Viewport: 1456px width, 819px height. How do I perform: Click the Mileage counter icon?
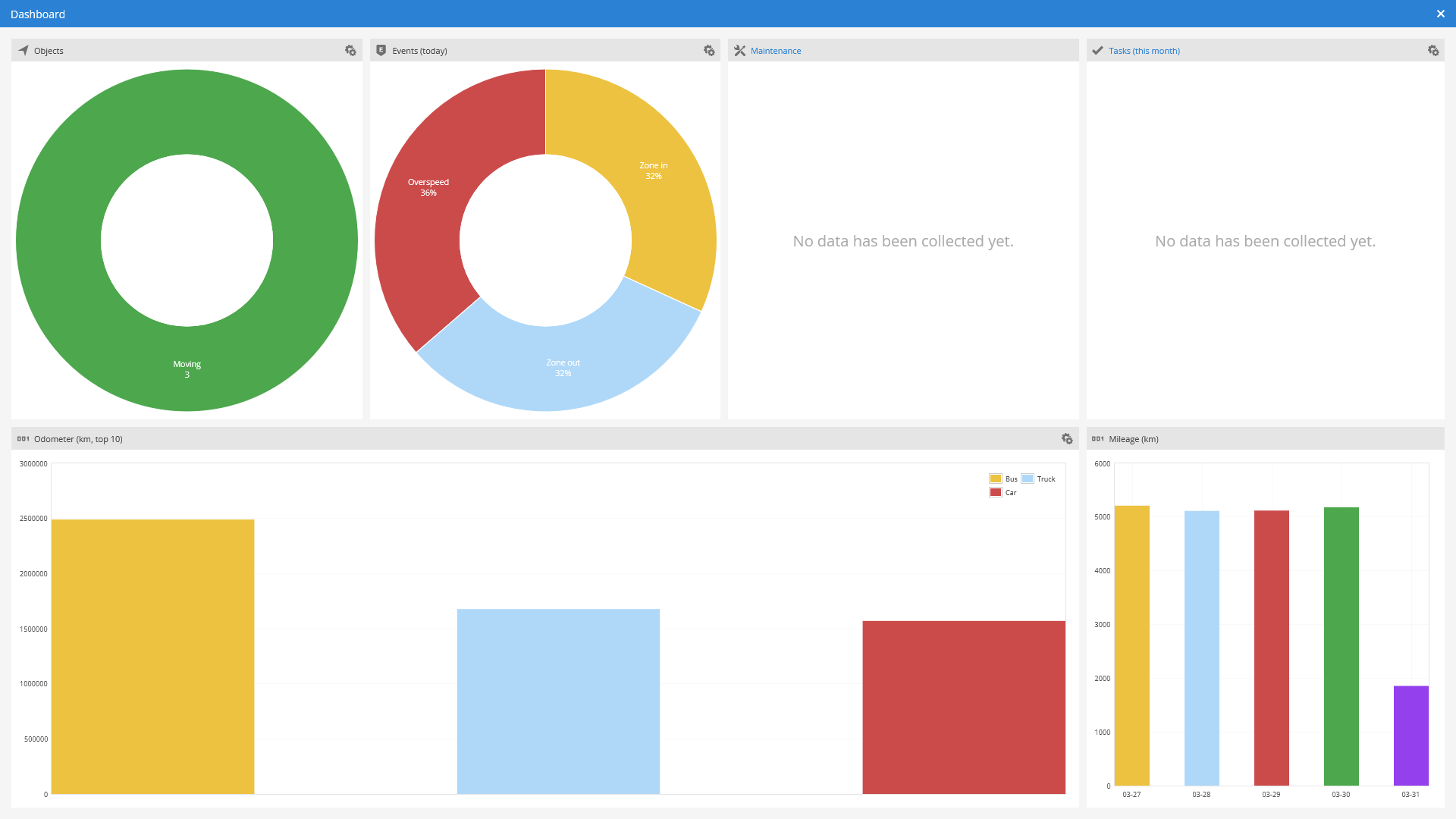point(1097,439)
